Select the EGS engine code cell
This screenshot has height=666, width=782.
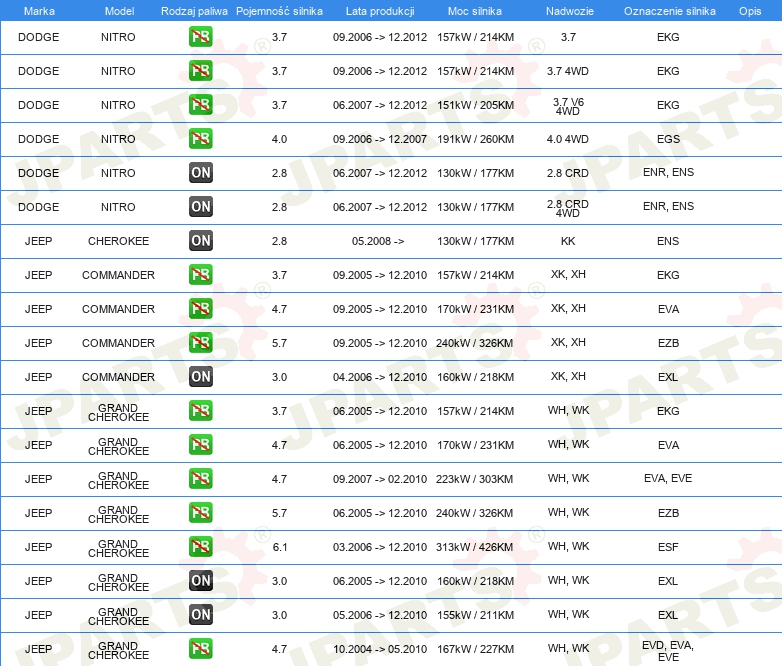668,139
